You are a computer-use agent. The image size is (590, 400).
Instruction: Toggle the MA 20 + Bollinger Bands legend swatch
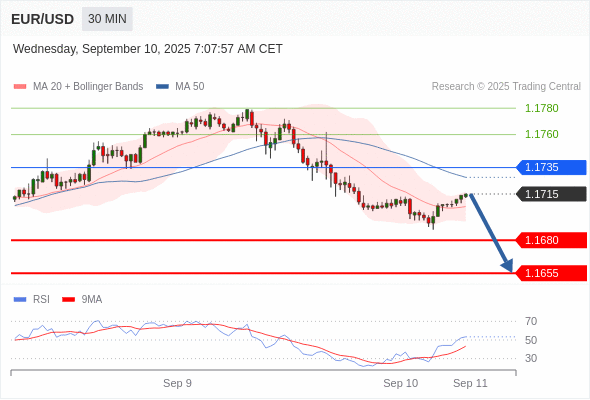(x=20, y=87)
